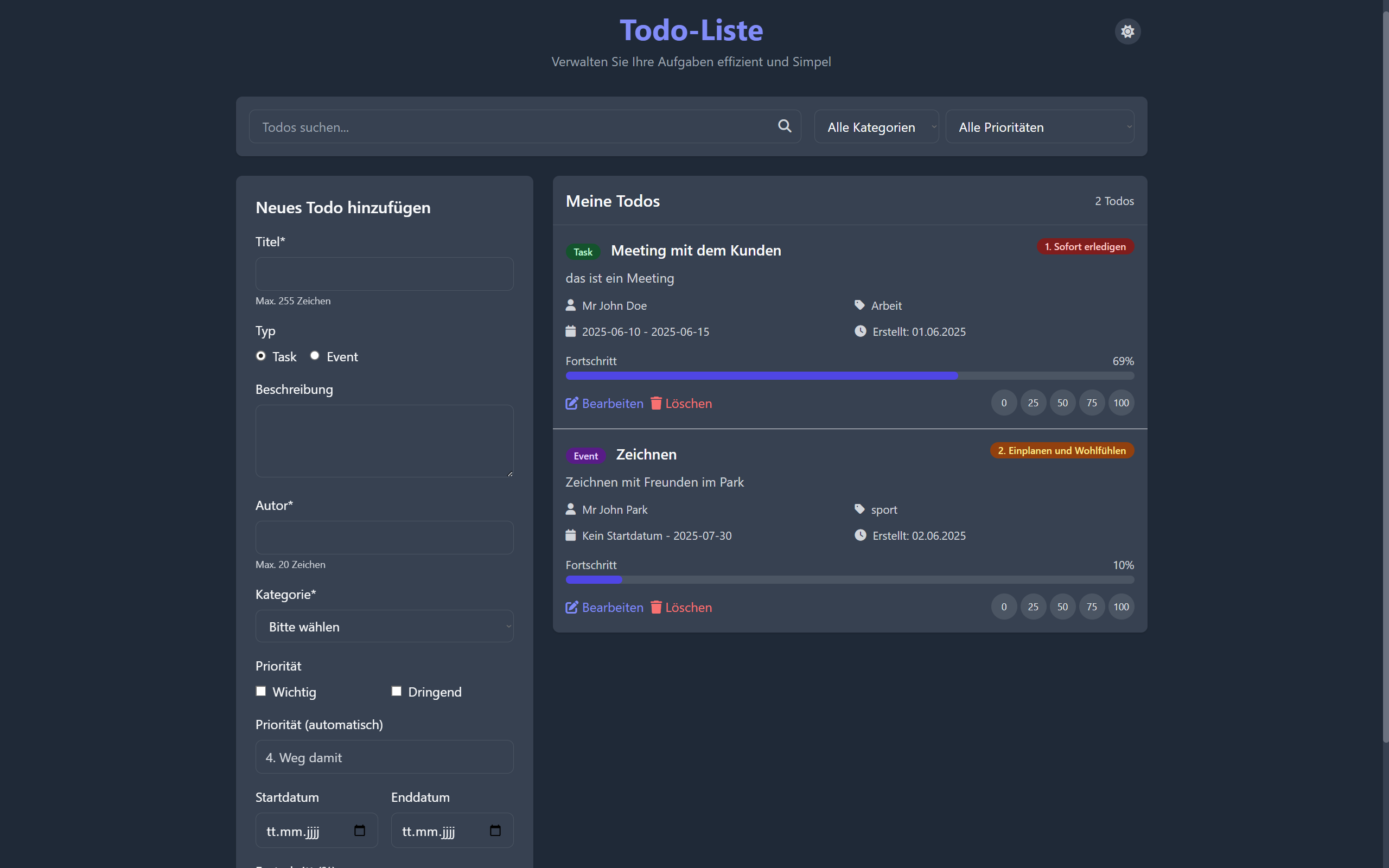Click the calendar icon next to Startdatum field
The image size is (1389, 868).
point(359,830)
